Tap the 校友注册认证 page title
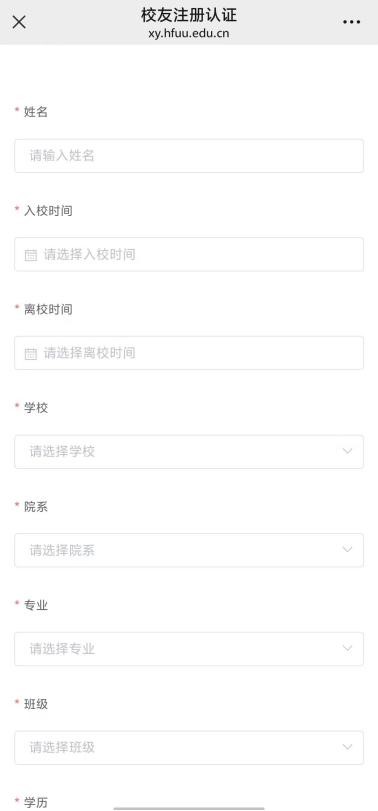The height and width of the screenshot is (811, 378). pos(189,15)
